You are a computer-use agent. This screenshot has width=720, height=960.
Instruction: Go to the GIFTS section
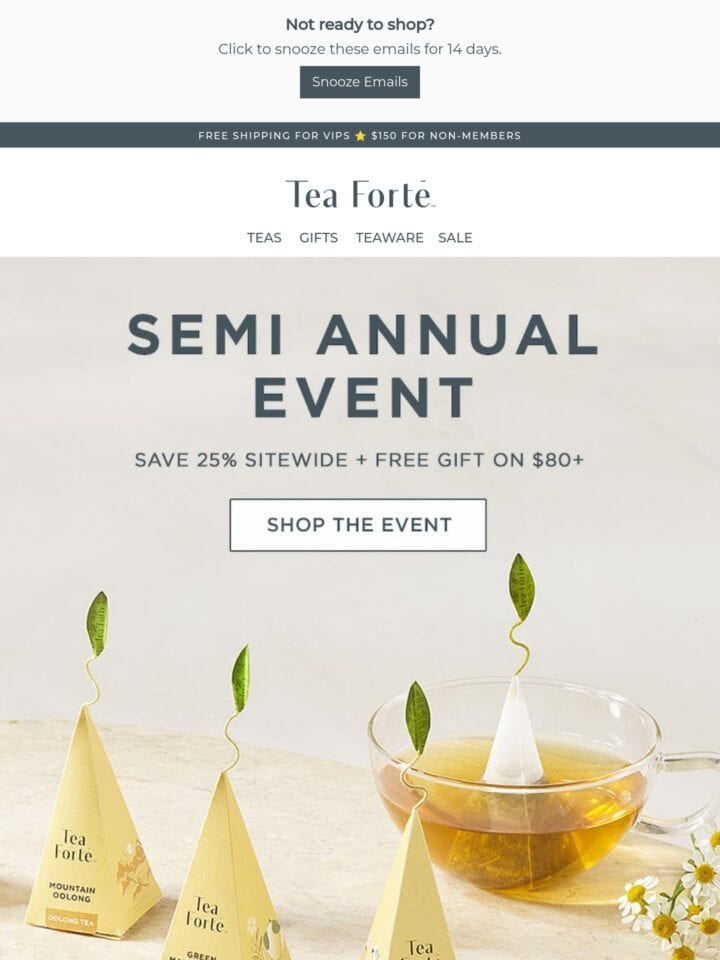click(x=318, y=238)
